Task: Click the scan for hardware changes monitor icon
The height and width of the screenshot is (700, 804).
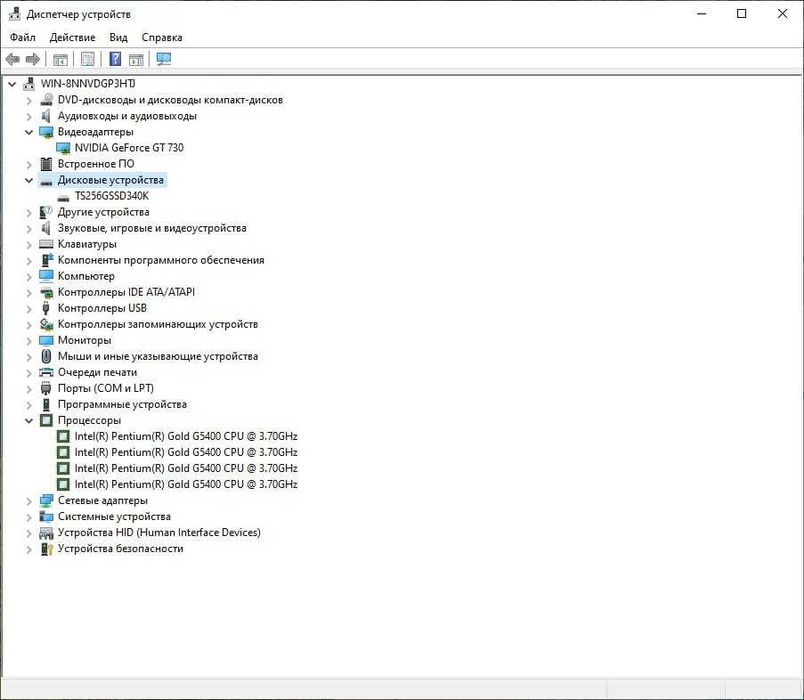Action: coord(164,59)
